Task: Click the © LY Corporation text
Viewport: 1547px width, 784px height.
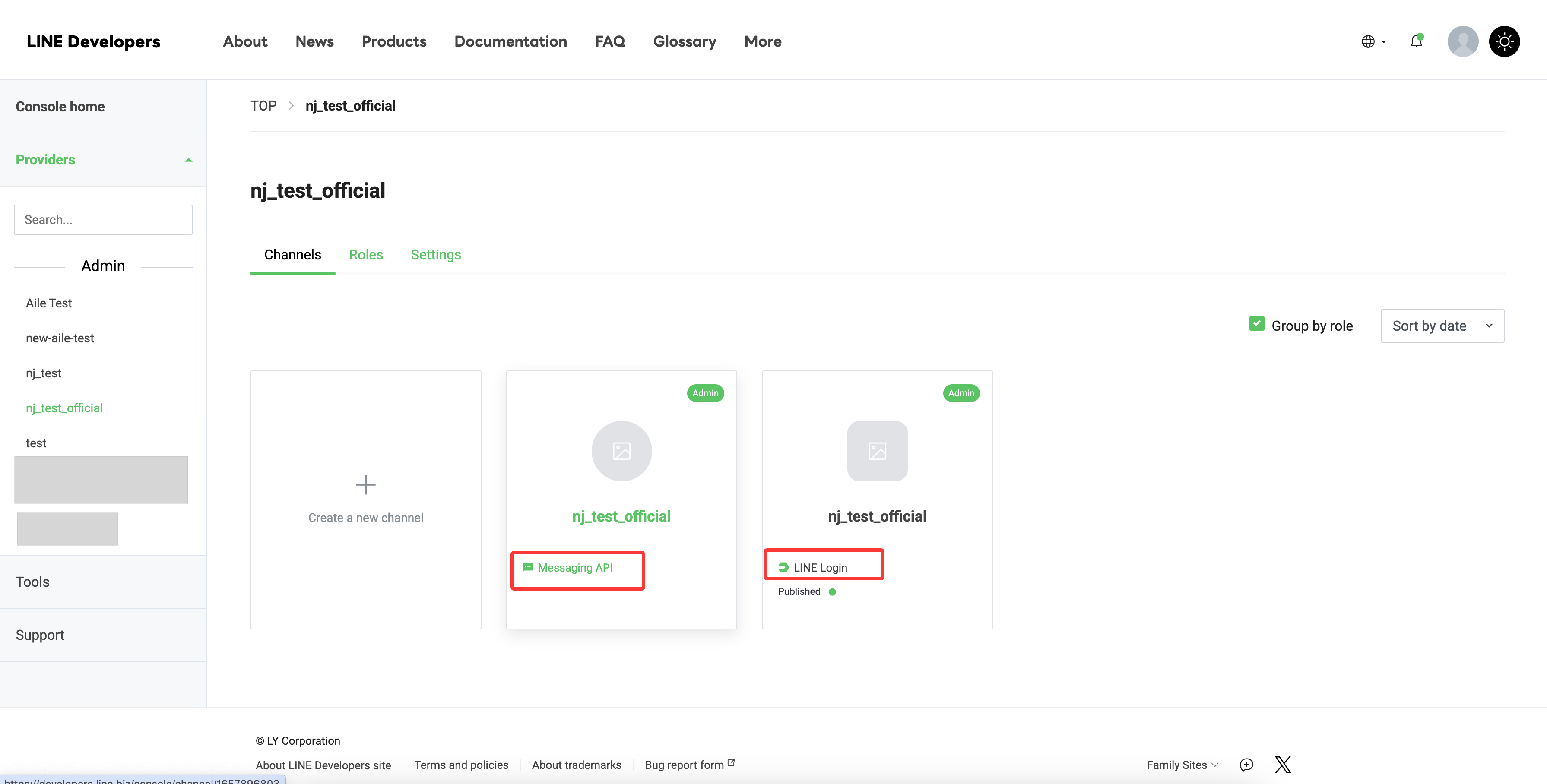Action: coord(298,741)
